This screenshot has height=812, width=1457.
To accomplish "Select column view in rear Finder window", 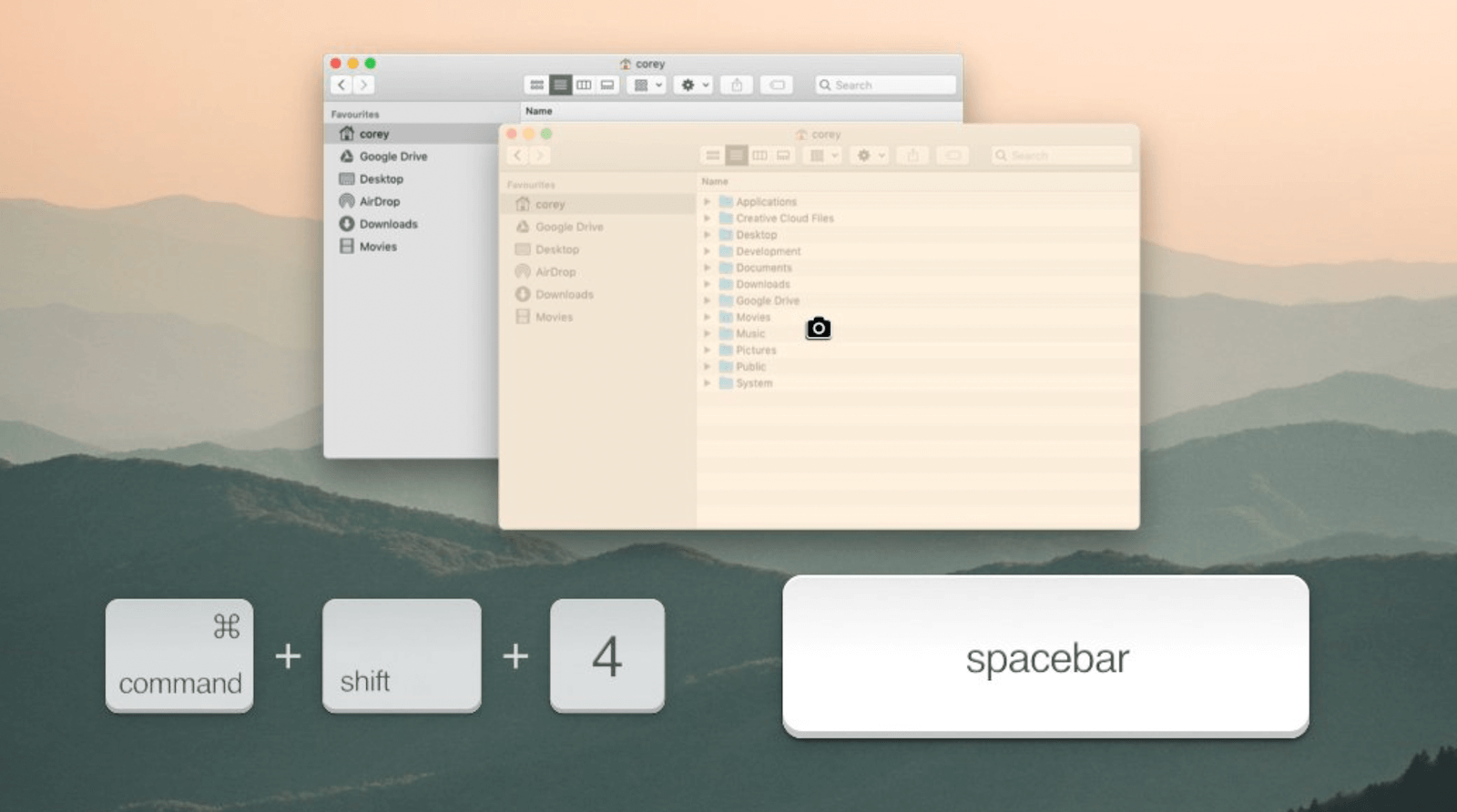I will (584, 85).
